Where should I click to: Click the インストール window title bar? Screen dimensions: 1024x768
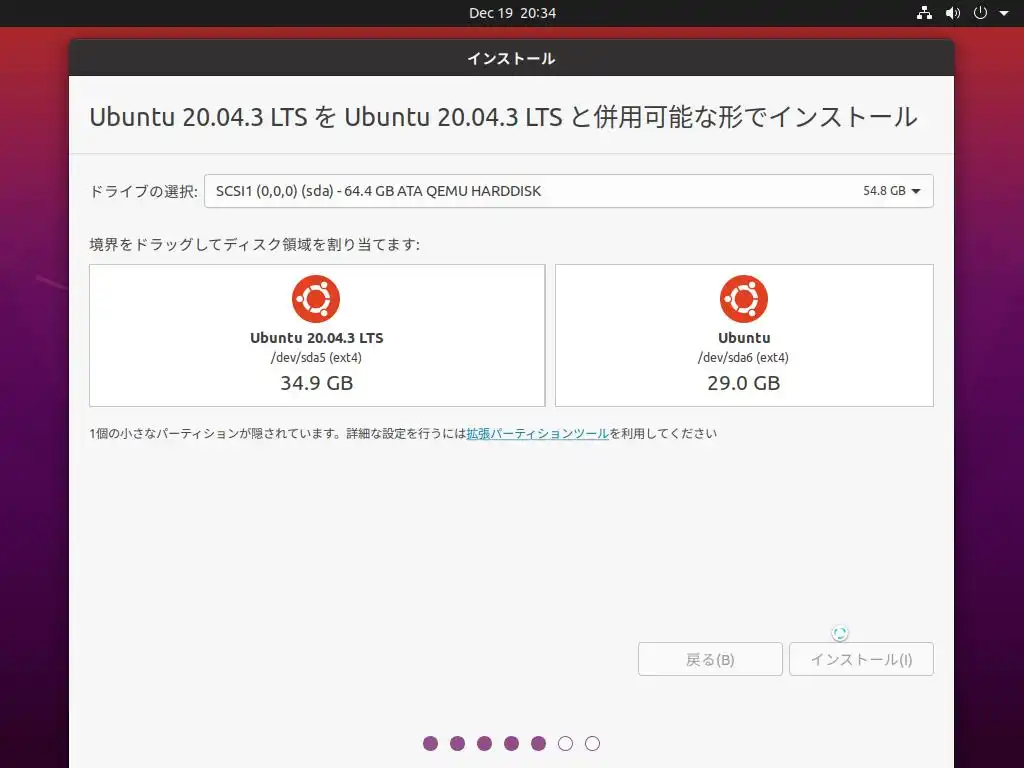tap(511, 58)
